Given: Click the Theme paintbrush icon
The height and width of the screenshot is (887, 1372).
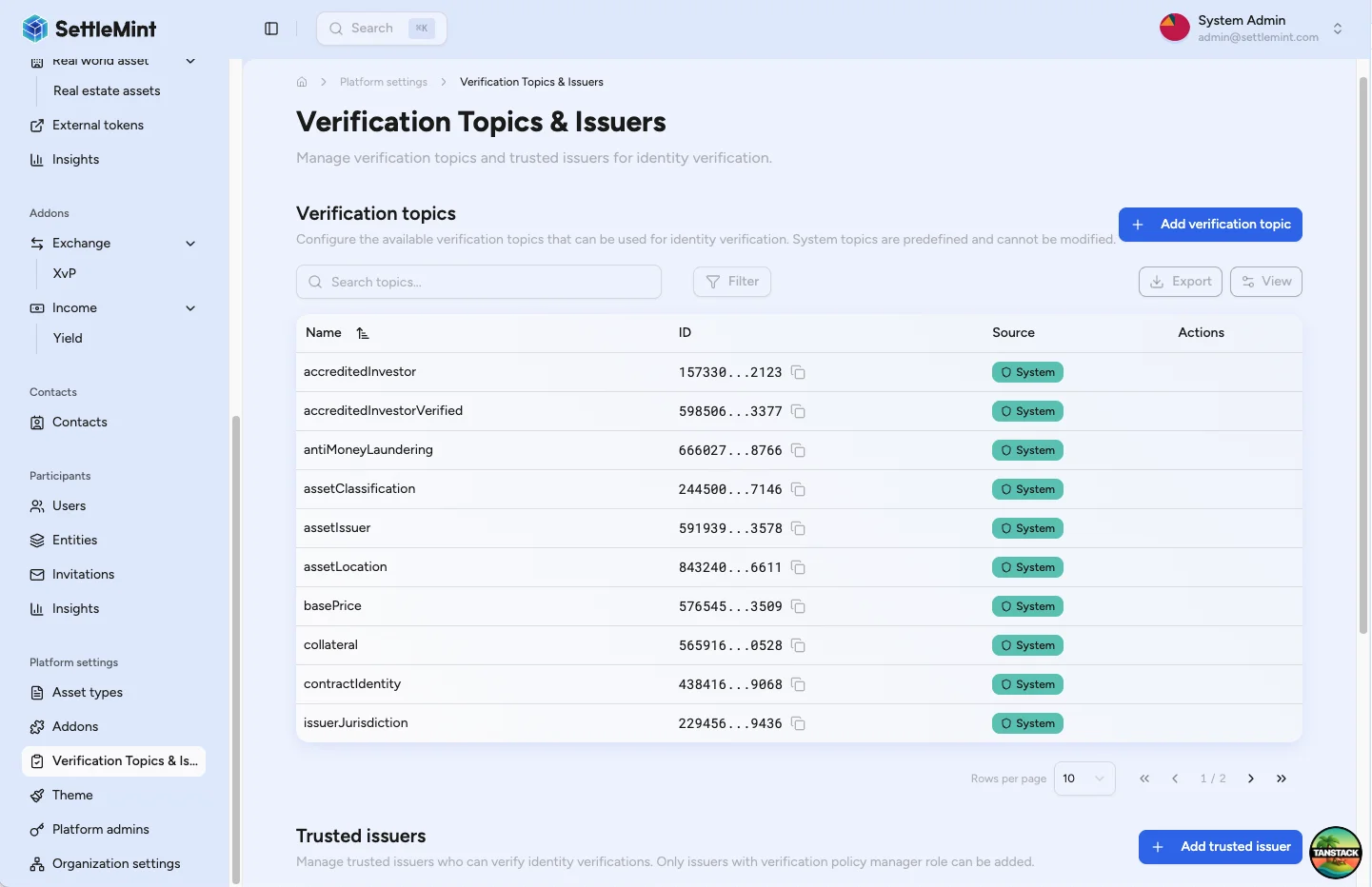Looking at the screenshot, I should coord(36,795).
